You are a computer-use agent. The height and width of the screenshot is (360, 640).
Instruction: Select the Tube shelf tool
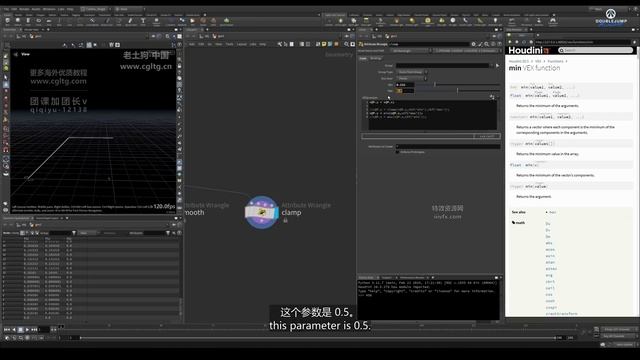tap(28, 21)
